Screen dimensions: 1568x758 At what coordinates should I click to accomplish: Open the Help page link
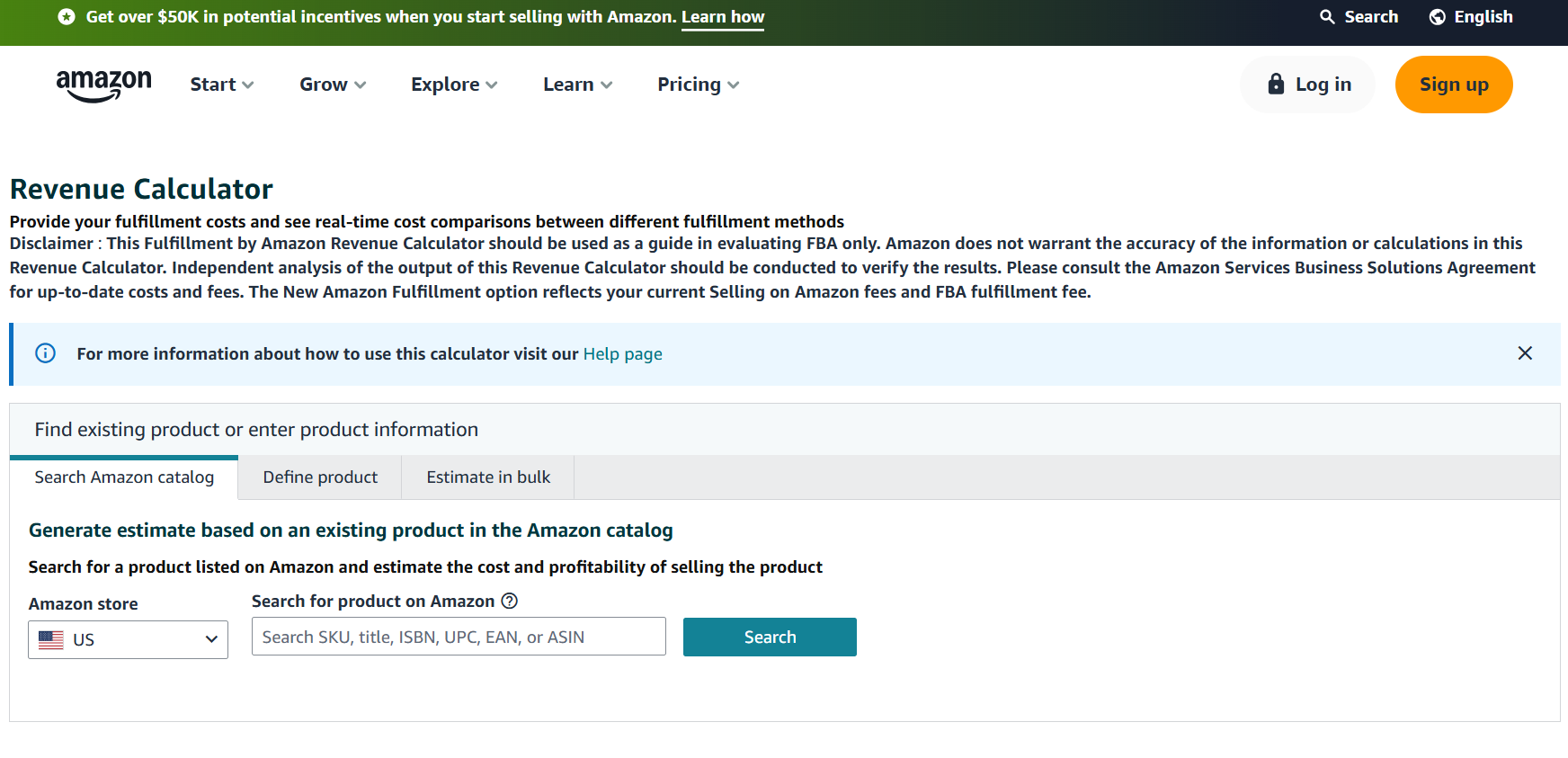click(x=623, y=354)
